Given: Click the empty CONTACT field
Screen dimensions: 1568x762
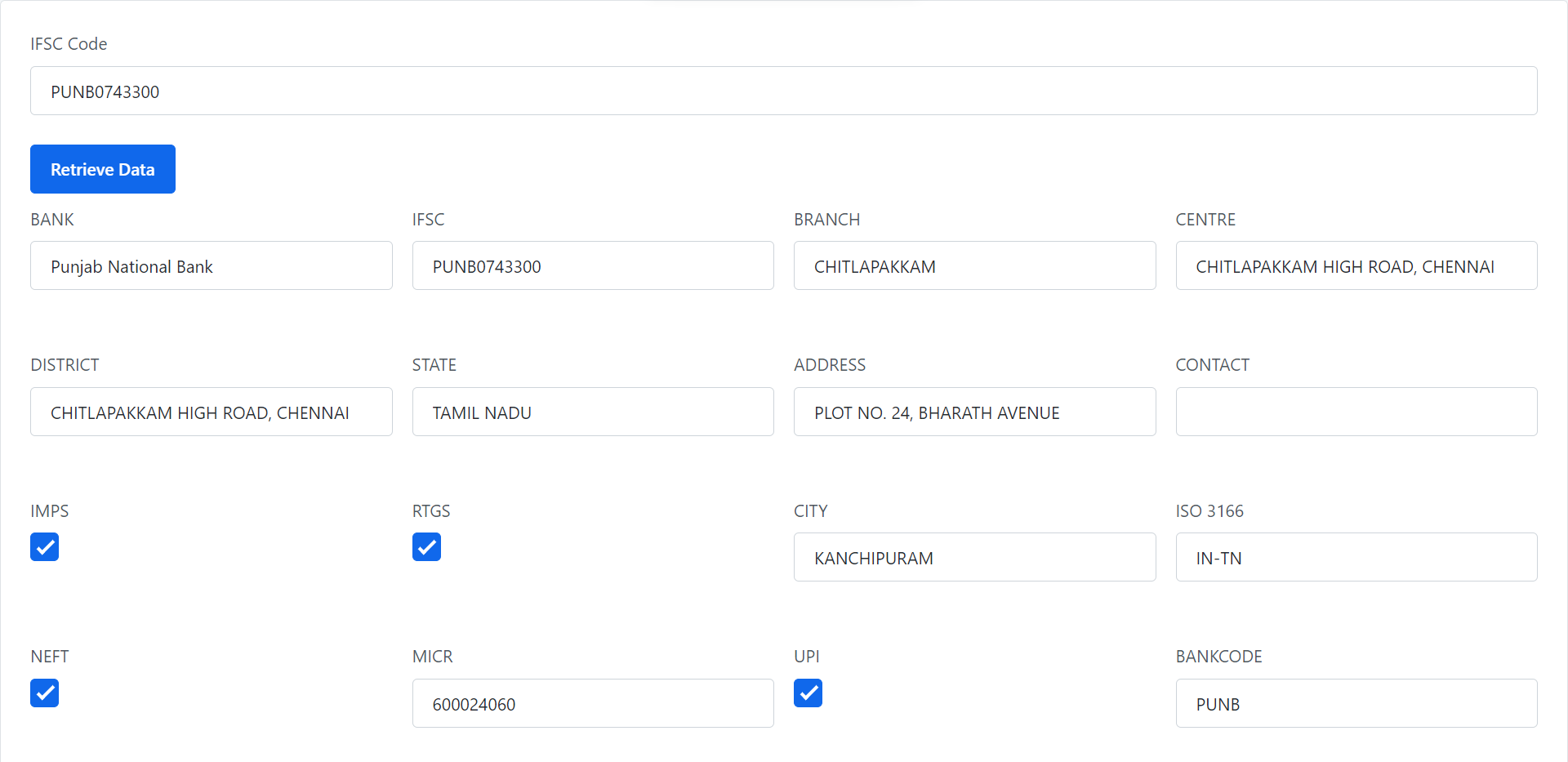Looking at the screenshot, I should click(x=1356, y=412).
